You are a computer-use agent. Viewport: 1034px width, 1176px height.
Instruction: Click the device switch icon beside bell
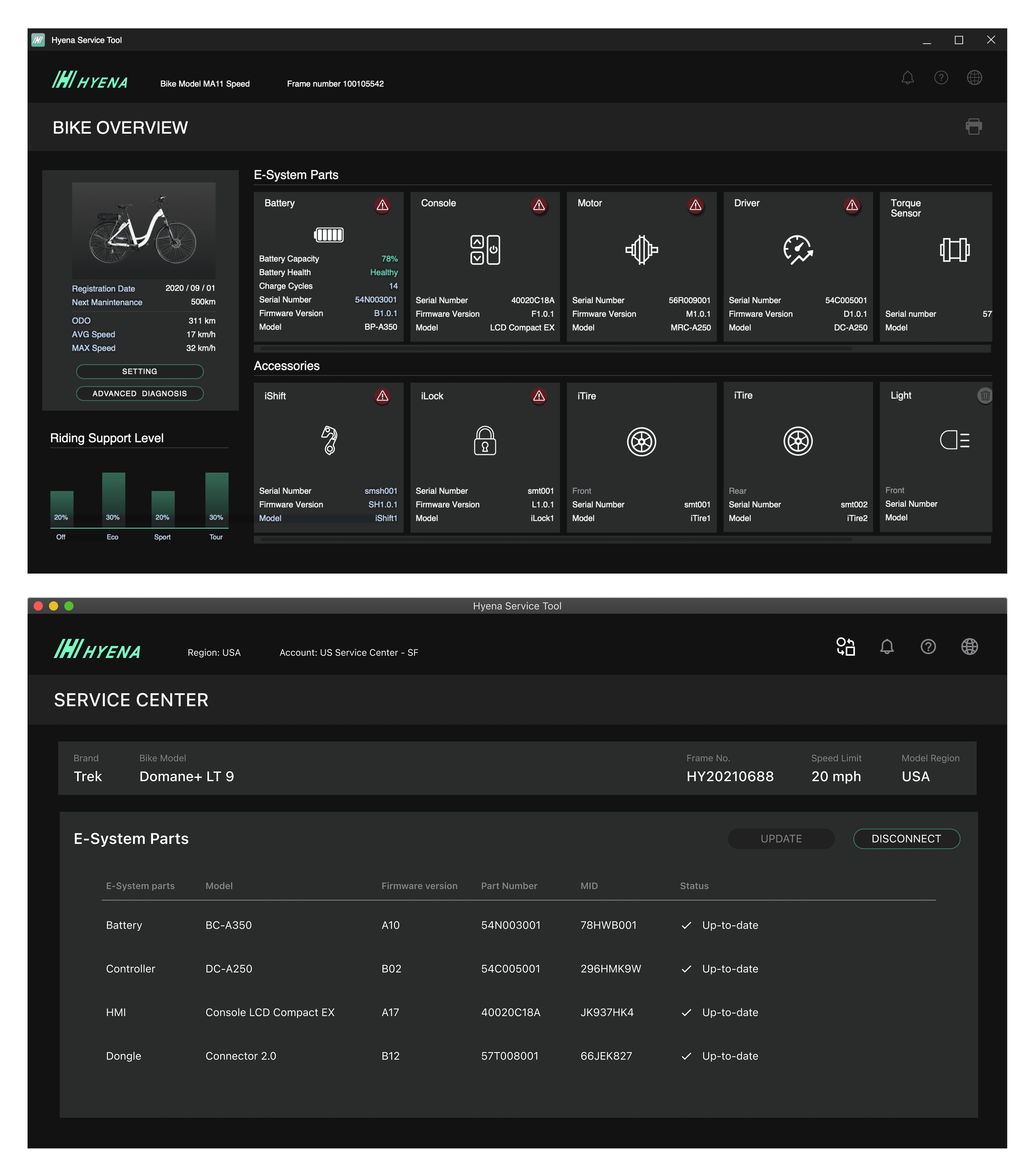point(845,647)
